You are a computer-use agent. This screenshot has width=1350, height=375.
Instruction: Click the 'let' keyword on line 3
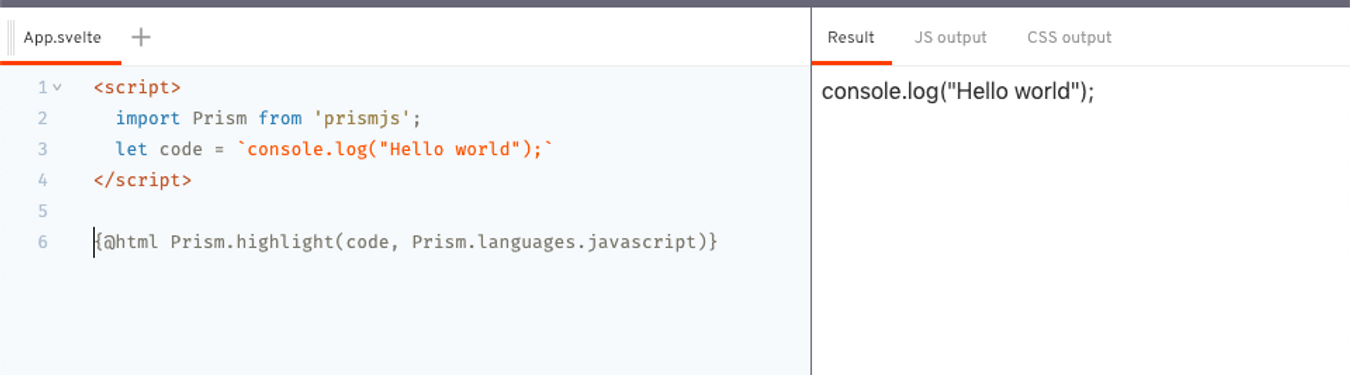tap(131, 150)
